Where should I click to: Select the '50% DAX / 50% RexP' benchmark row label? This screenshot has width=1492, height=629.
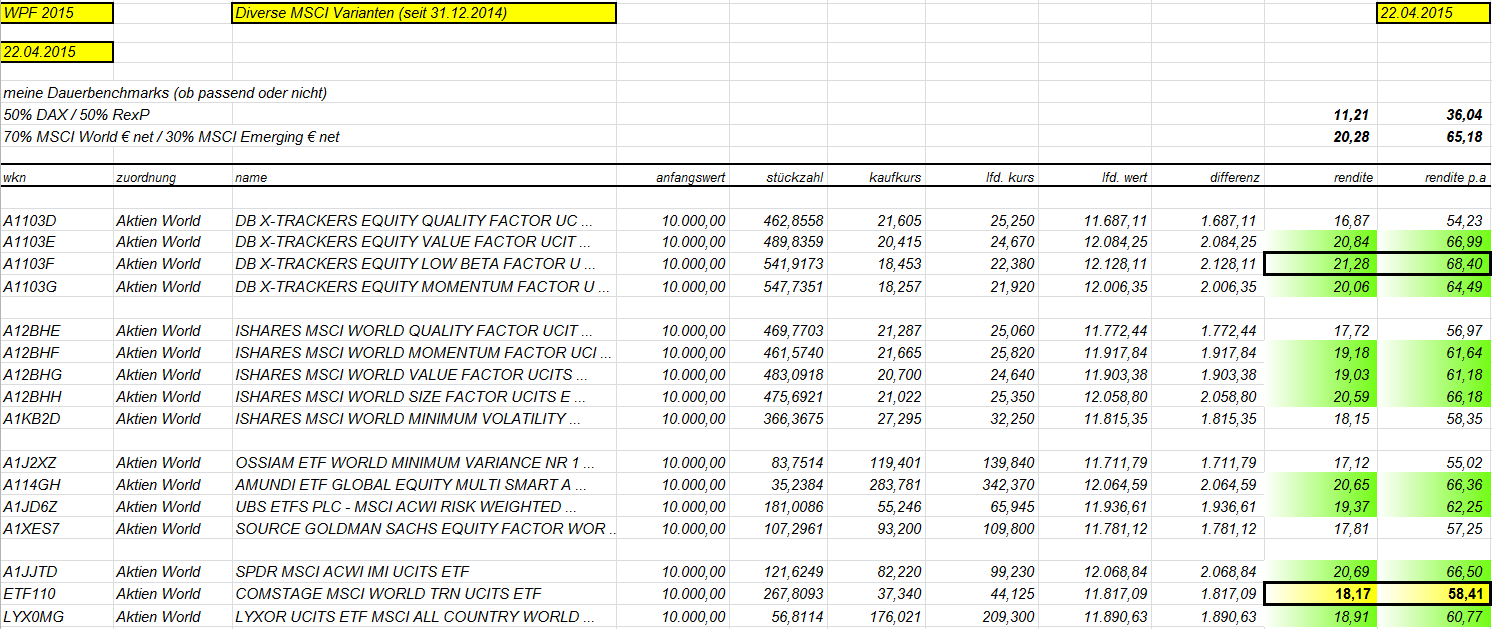click(77, 115)
